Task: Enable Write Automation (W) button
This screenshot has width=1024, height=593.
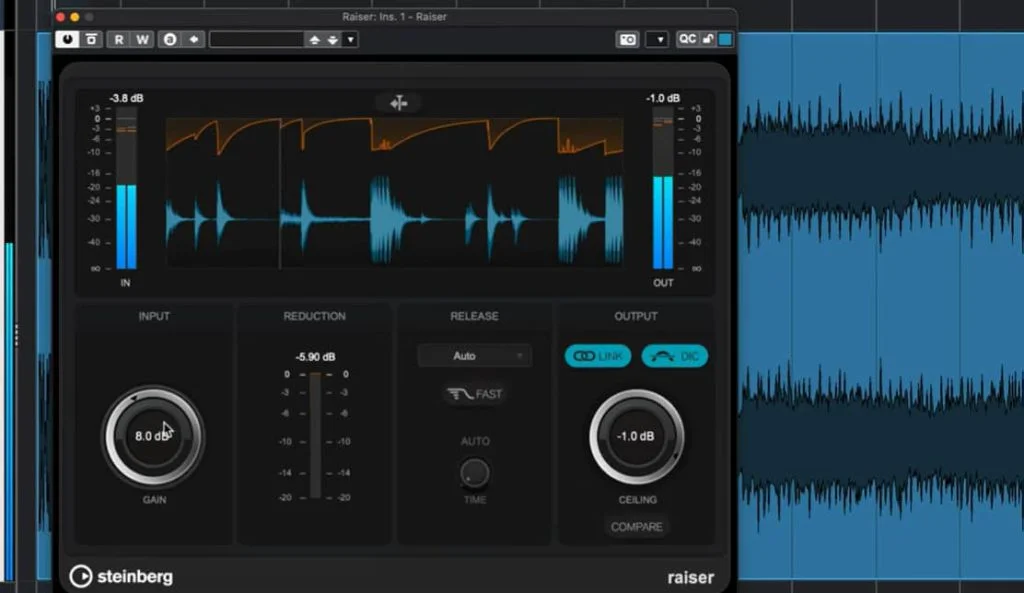Action: 142,39
